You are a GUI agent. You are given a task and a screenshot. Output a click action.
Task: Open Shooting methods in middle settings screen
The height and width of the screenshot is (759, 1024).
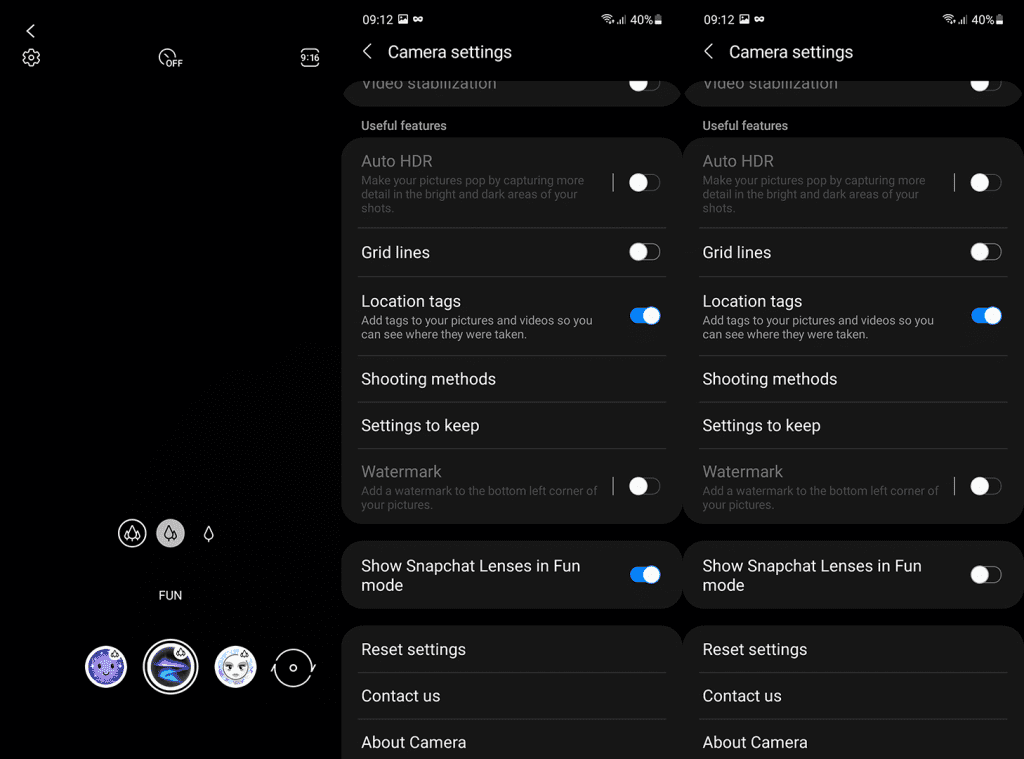[x=512, y=379]
